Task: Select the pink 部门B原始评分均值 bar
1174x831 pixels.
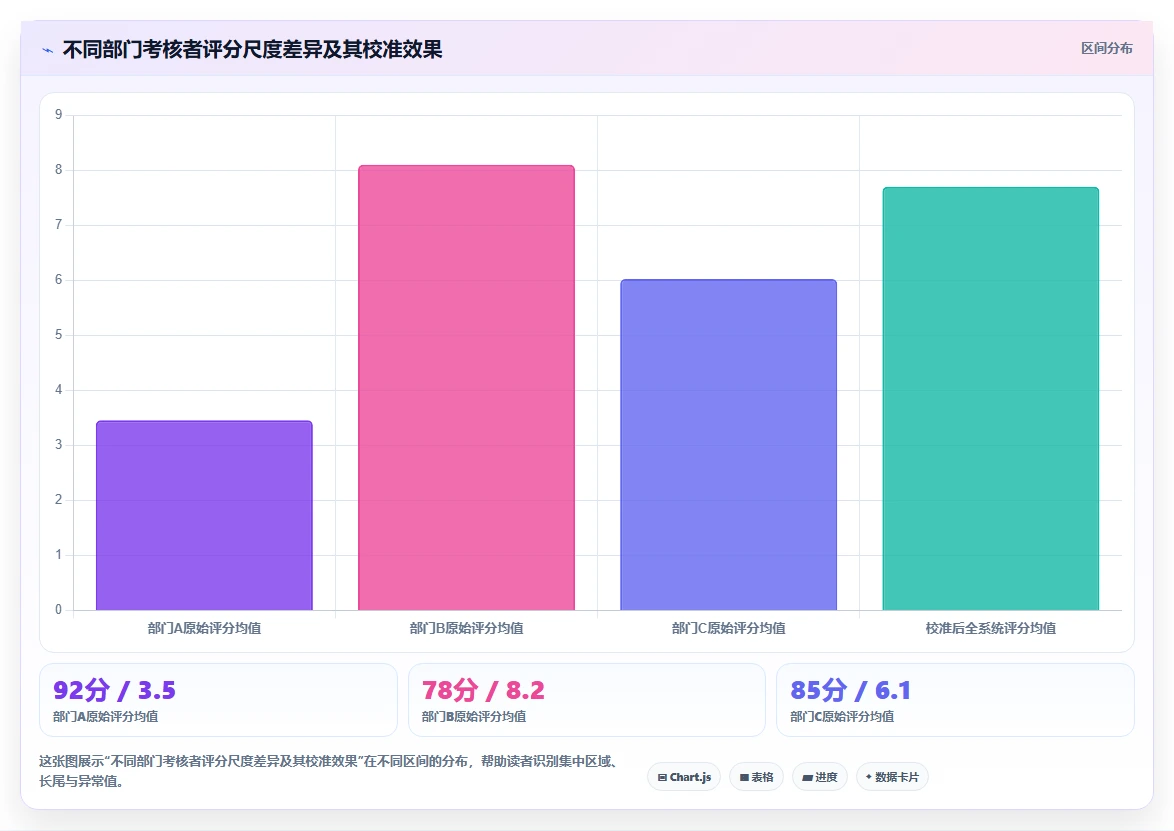Action: 466,388
